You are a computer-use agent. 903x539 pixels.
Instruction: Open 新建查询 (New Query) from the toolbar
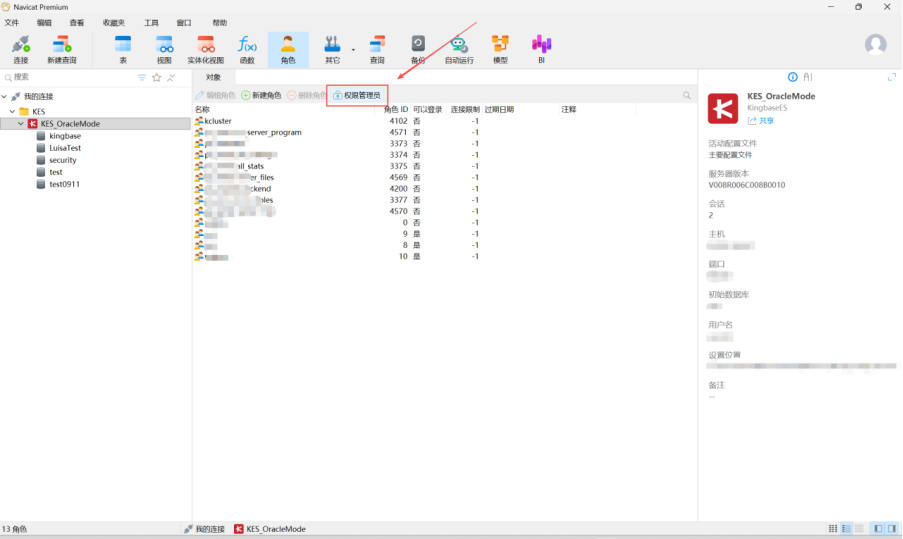point(61,46)
